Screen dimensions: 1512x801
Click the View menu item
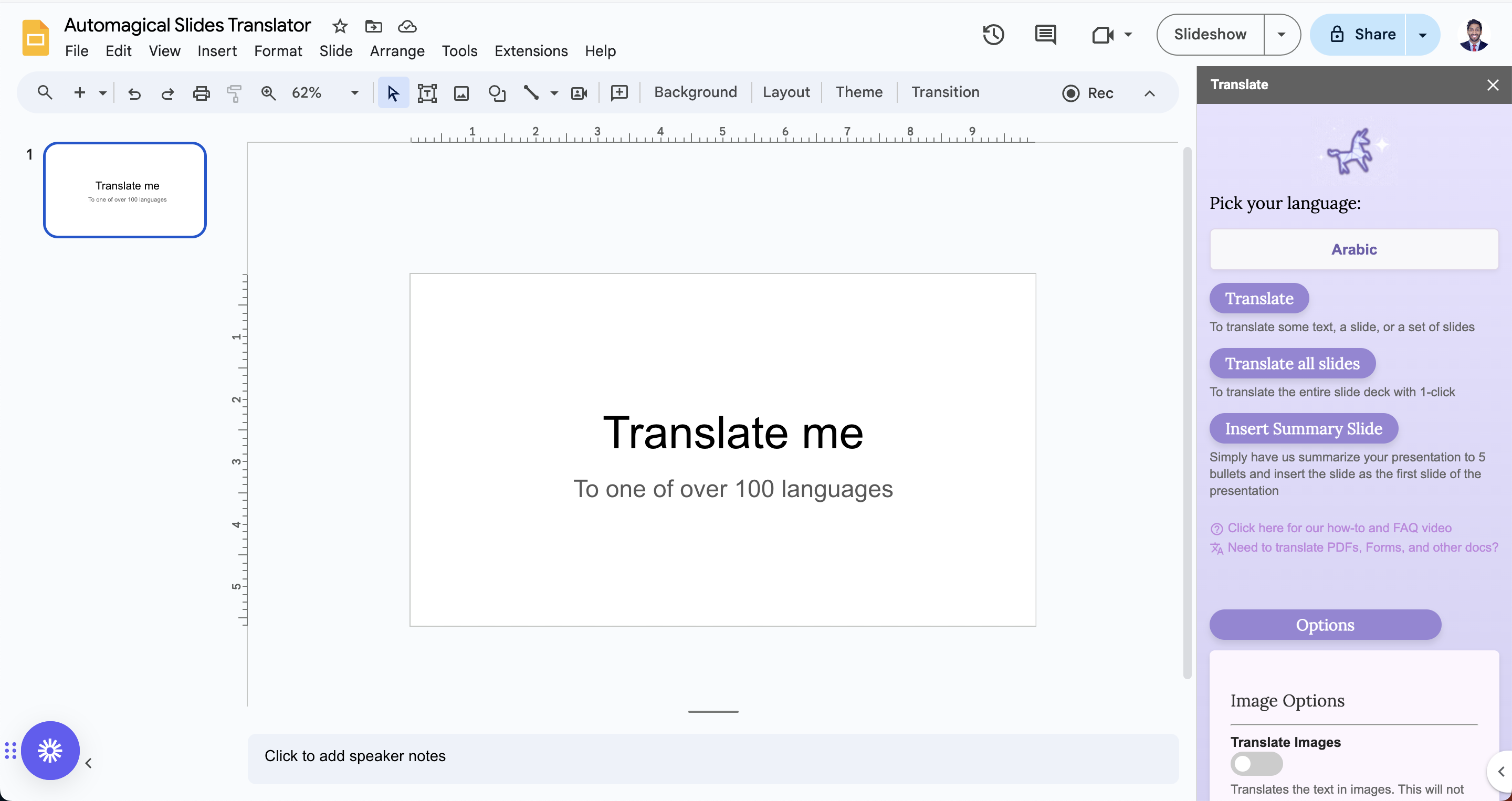[164, 50]
